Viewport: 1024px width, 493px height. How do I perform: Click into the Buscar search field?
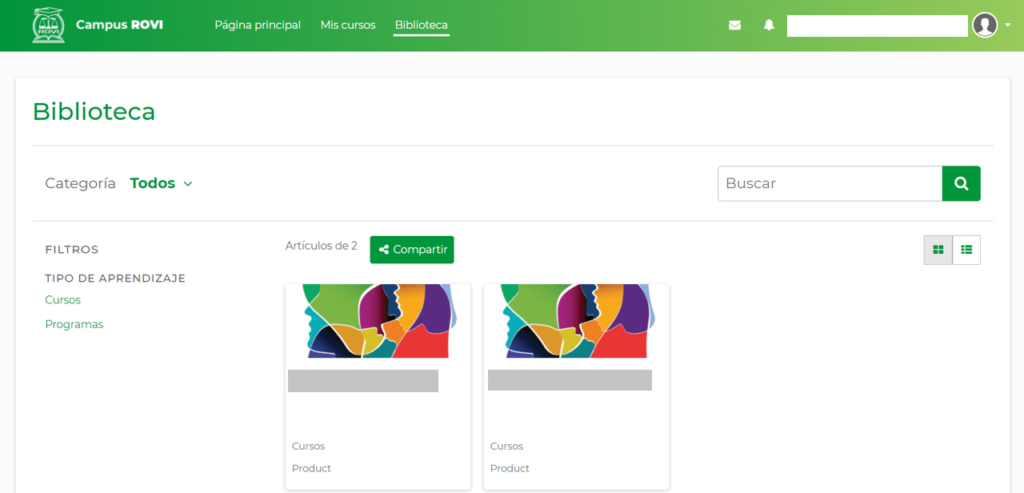(829, 184)
